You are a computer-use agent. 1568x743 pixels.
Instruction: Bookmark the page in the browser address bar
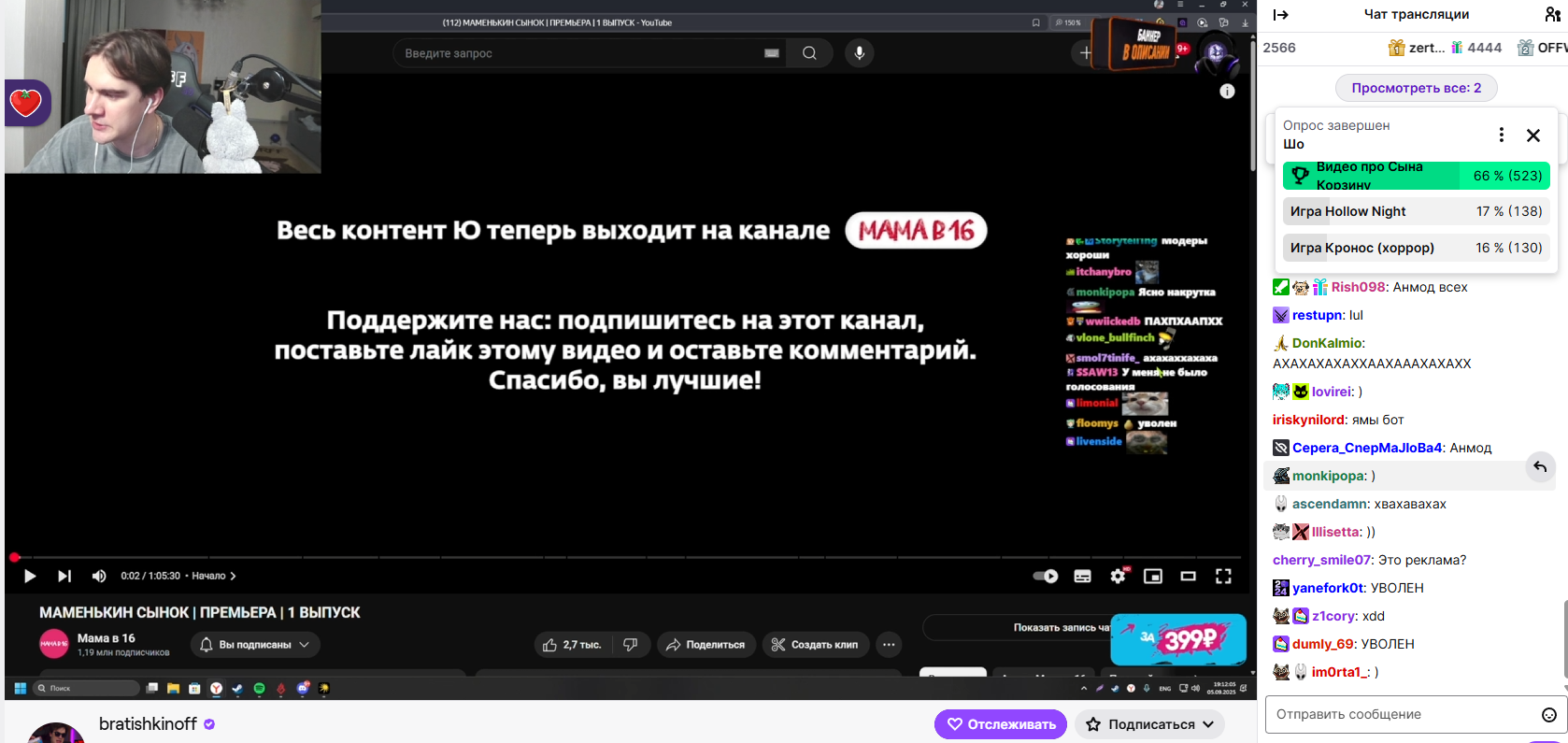(x=1035, y=22)
